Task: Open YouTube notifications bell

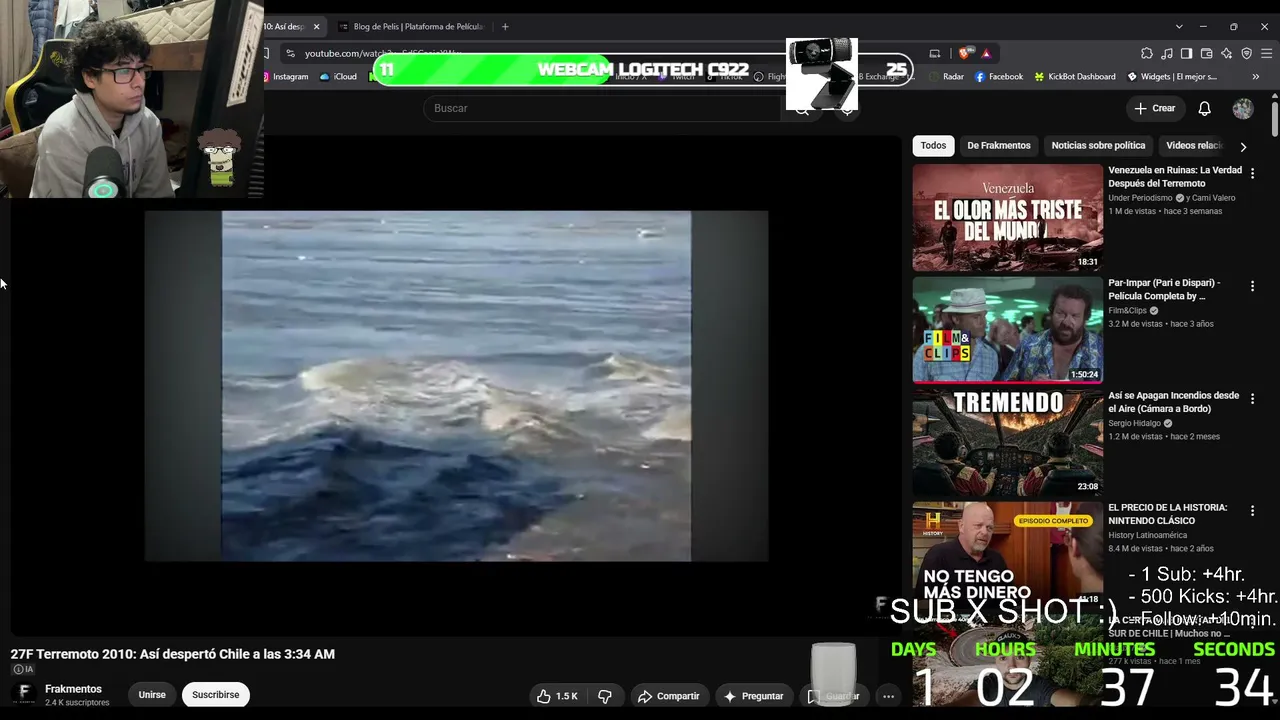Action: (x=1205, y=108)
